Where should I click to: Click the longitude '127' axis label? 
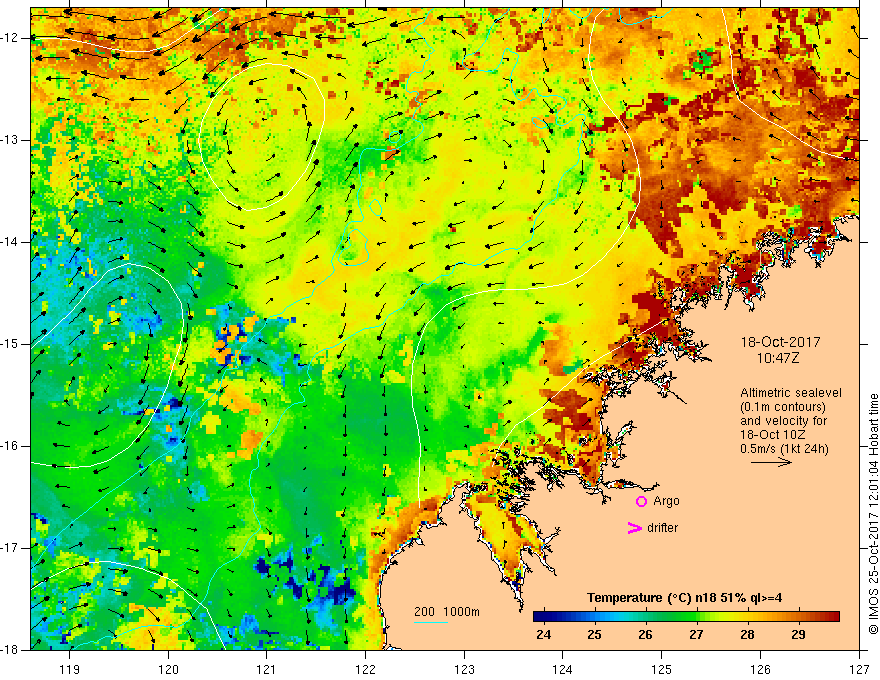tap(859, 669)
